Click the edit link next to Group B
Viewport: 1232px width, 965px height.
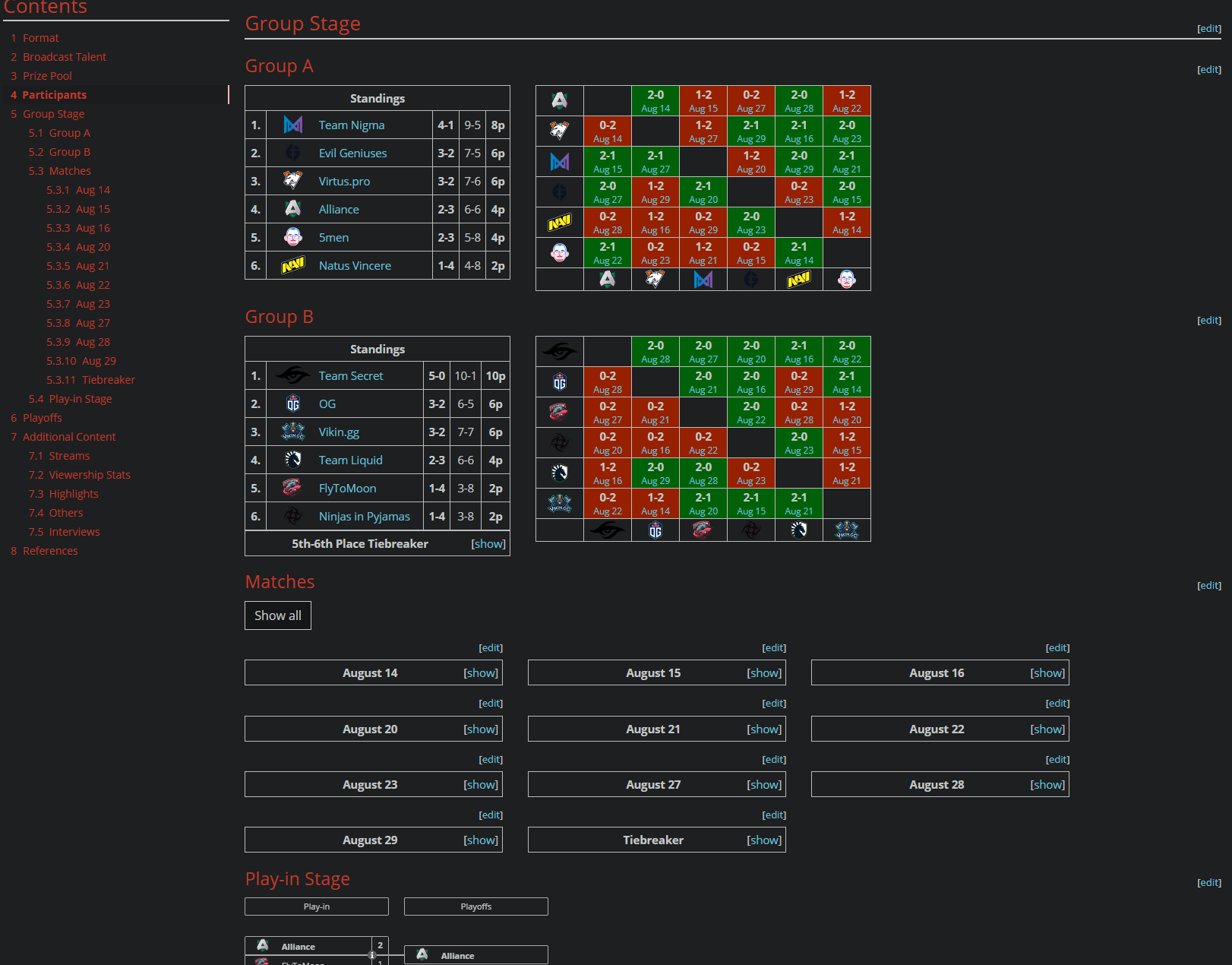click(1208, 320)
